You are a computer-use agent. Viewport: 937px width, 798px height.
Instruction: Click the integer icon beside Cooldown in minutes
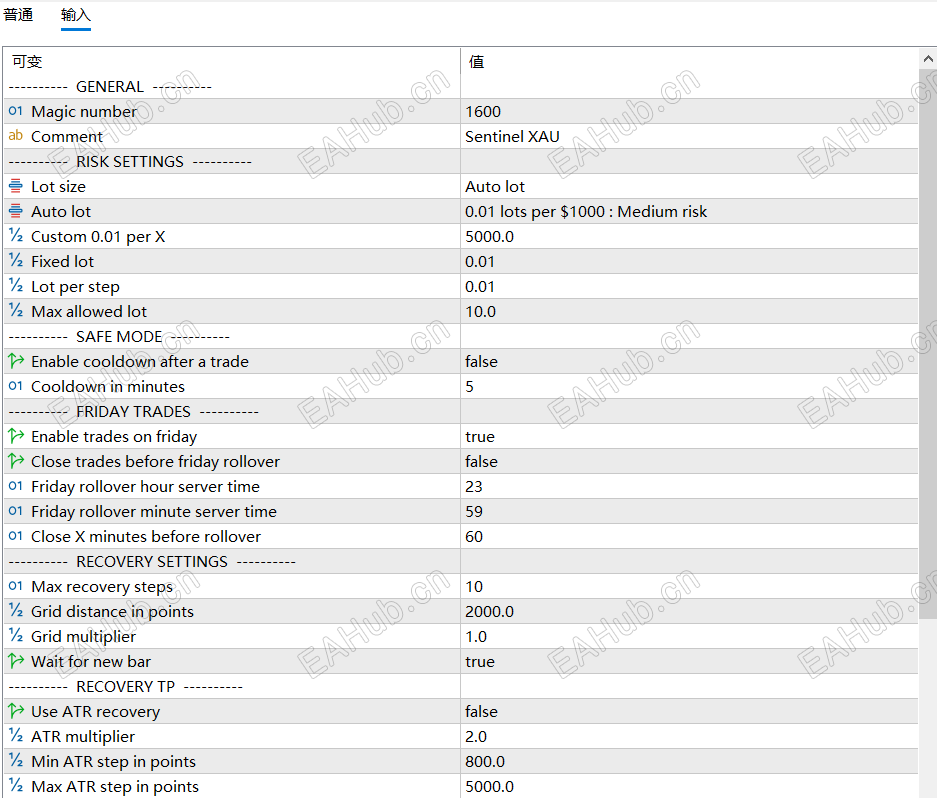point(16,386)
